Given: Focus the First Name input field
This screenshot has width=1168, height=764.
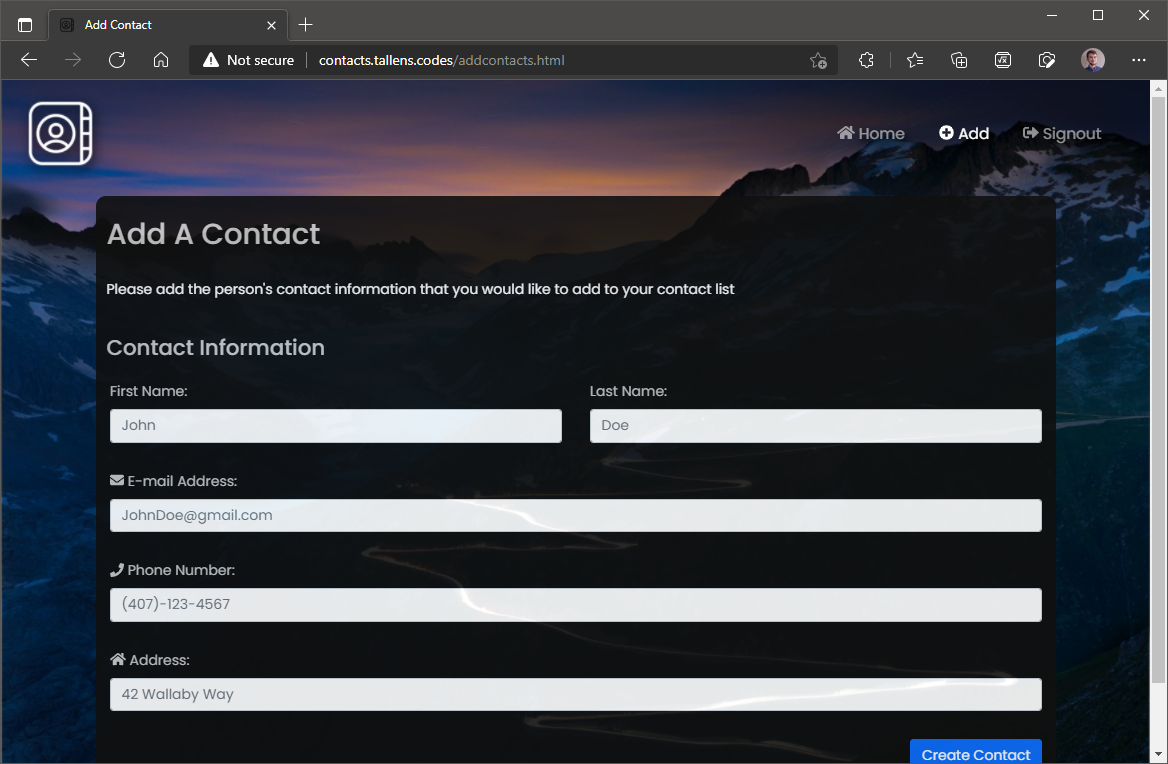Looking at the screenshot, I should pos(335,426).
